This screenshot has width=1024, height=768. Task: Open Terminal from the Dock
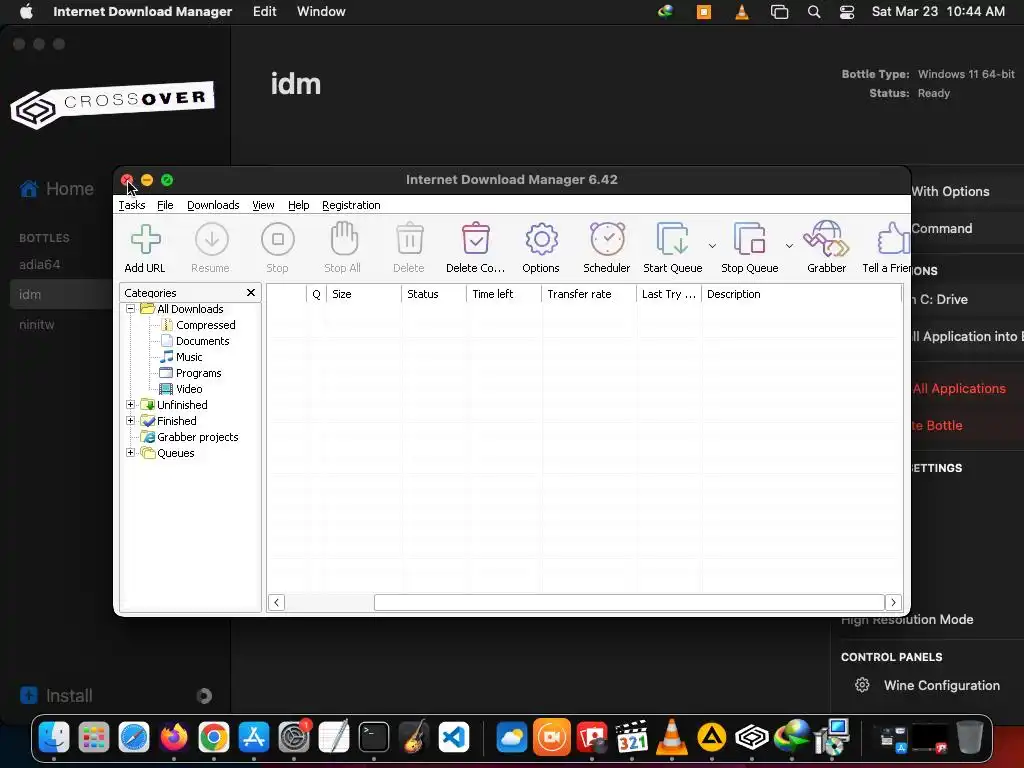374,737
